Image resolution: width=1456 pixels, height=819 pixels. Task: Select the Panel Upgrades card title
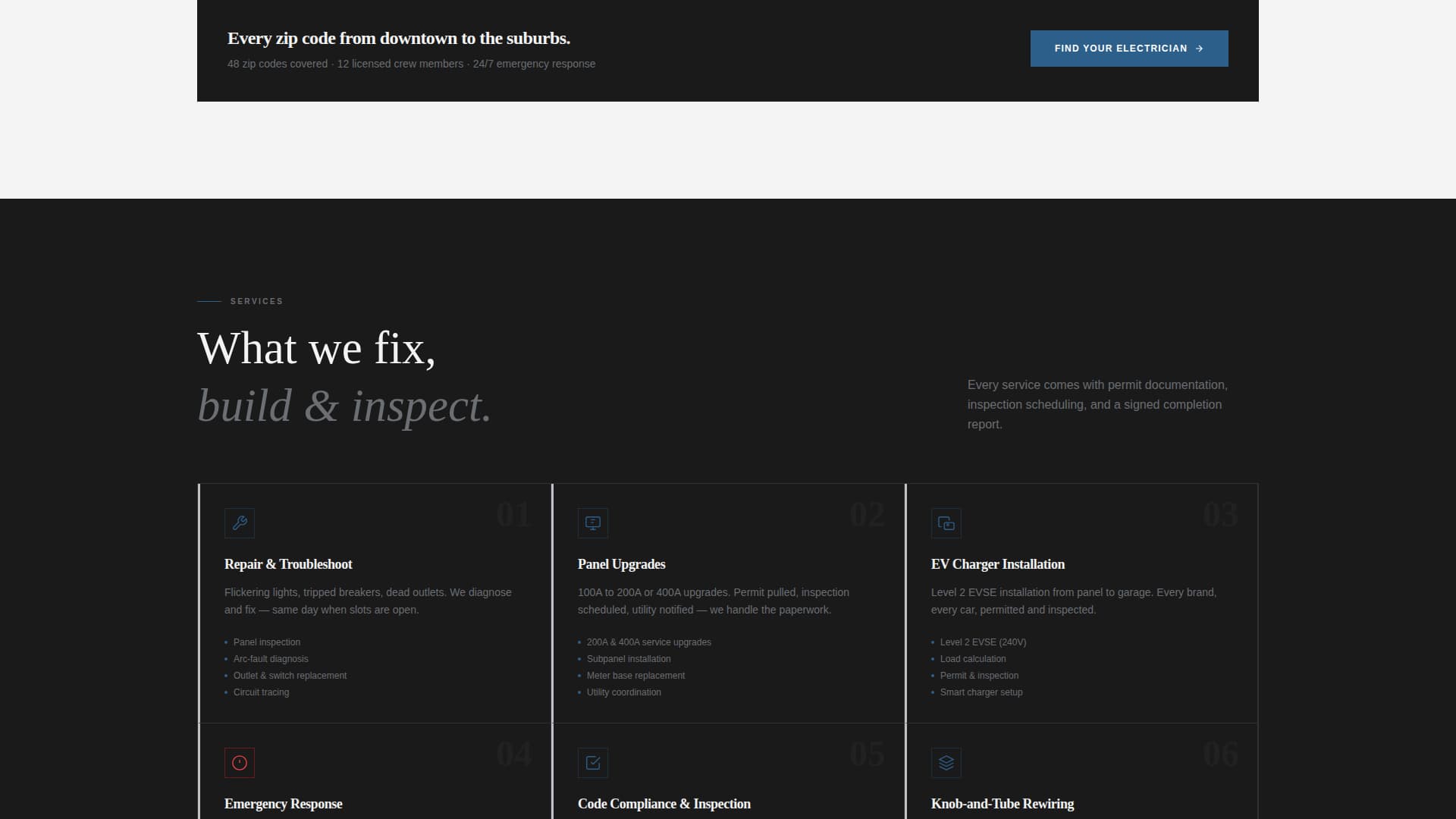(x=621, y=564)
